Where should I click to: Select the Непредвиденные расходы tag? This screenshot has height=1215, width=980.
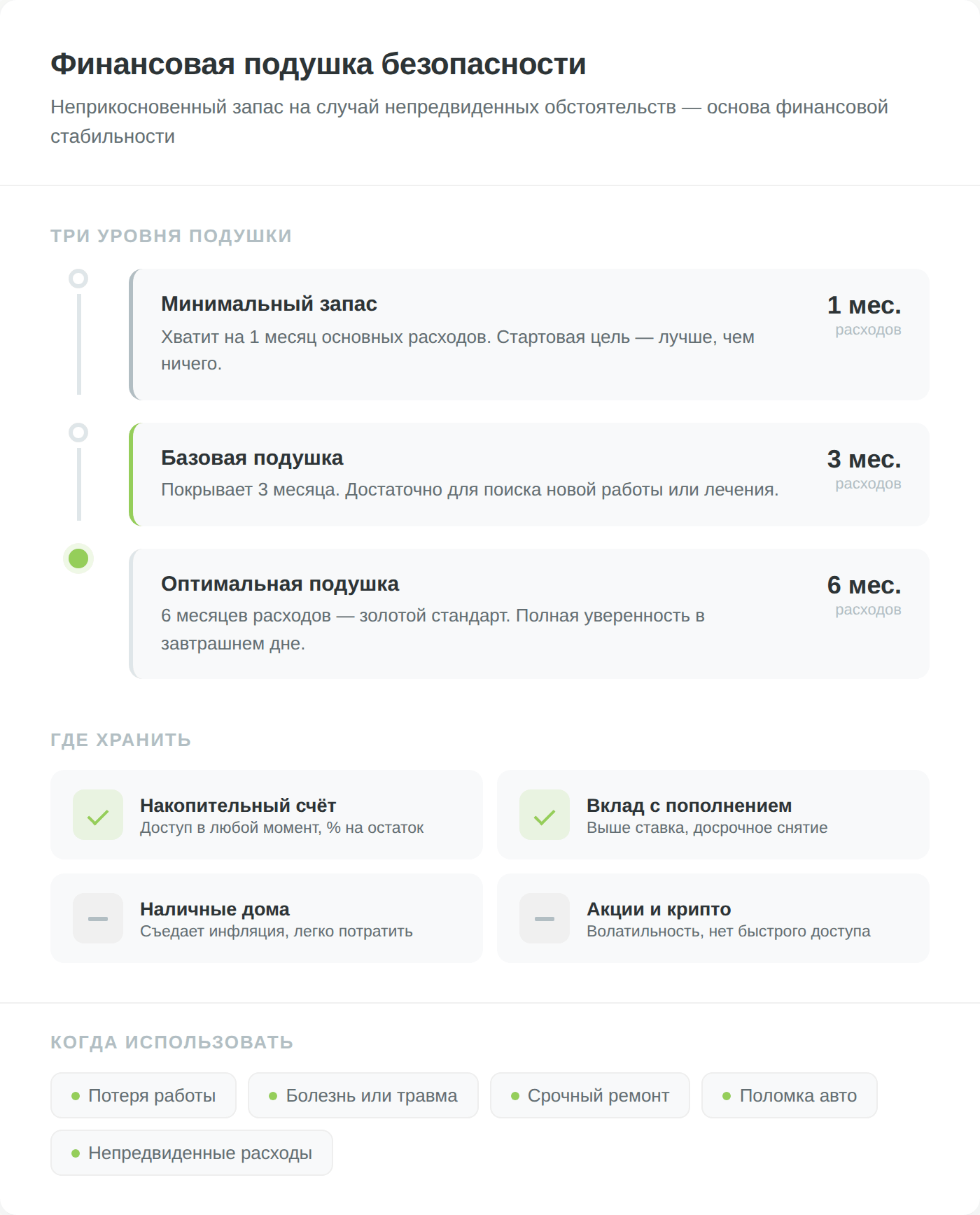tap(192, 1153)
